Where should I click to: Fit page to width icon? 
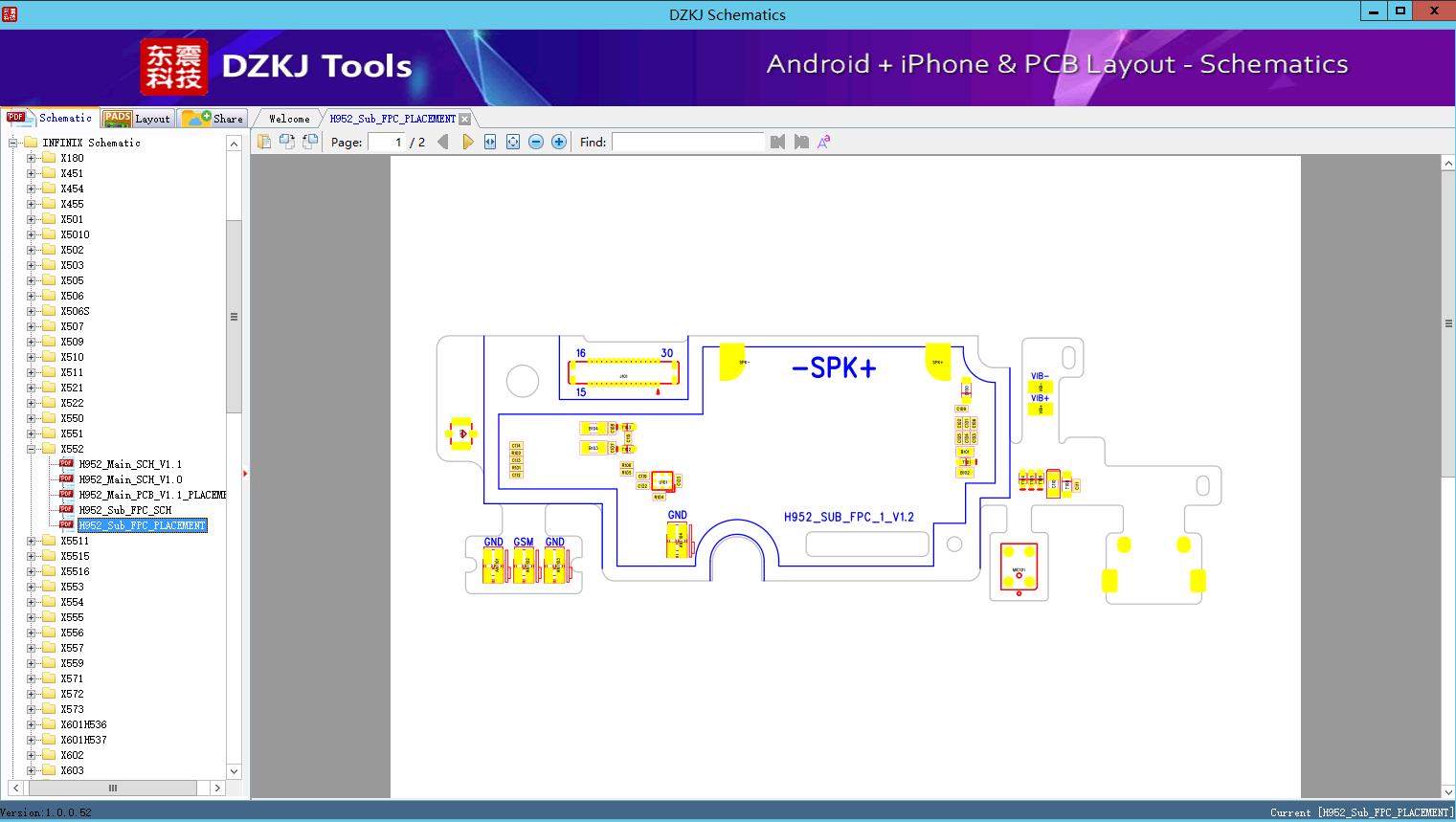pyautogui.click(x=490, y=142)
